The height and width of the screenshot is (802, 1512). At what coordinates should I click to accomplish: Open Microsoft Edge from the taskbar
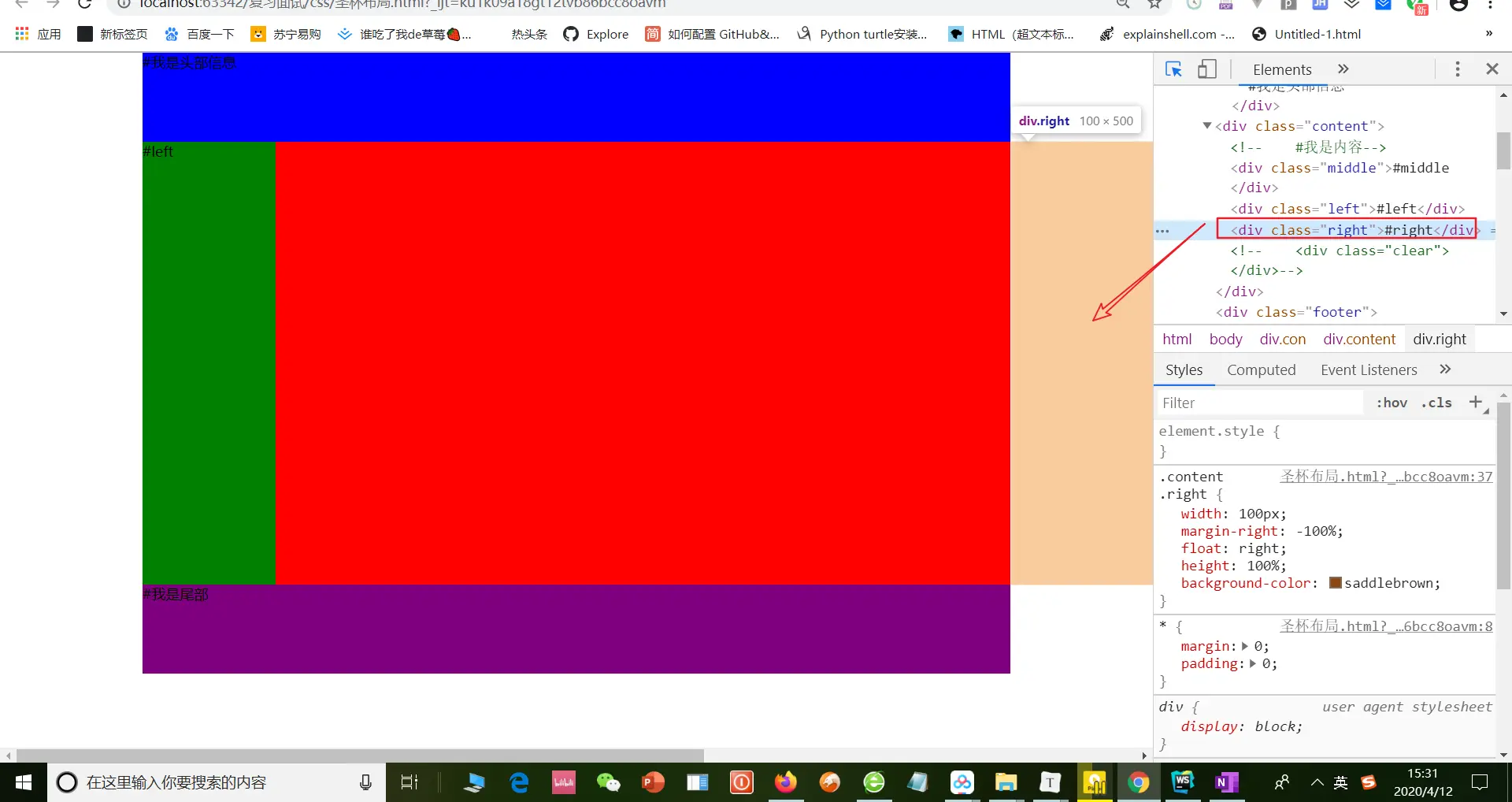[x=519, y=782]
